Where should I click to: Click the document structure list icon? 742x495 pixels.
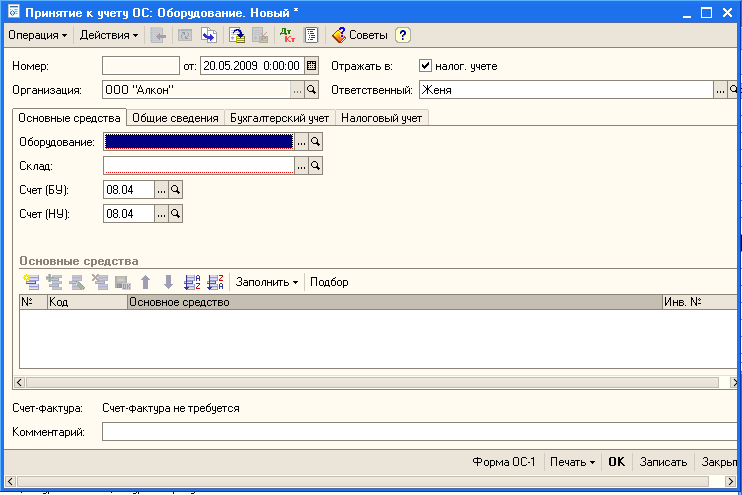311,35
